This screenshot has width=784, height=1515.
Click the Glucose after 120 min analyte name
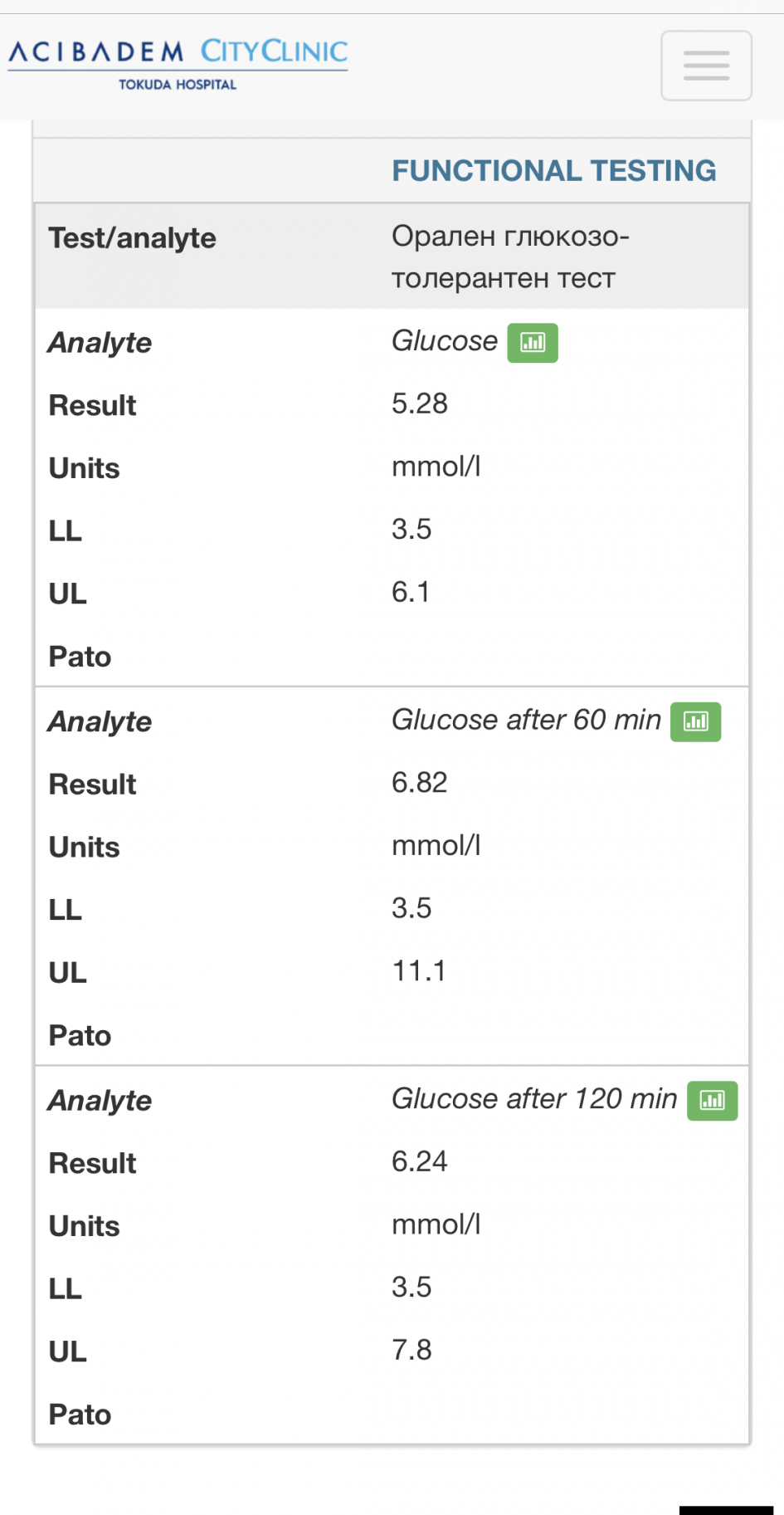click(534, 1099)
